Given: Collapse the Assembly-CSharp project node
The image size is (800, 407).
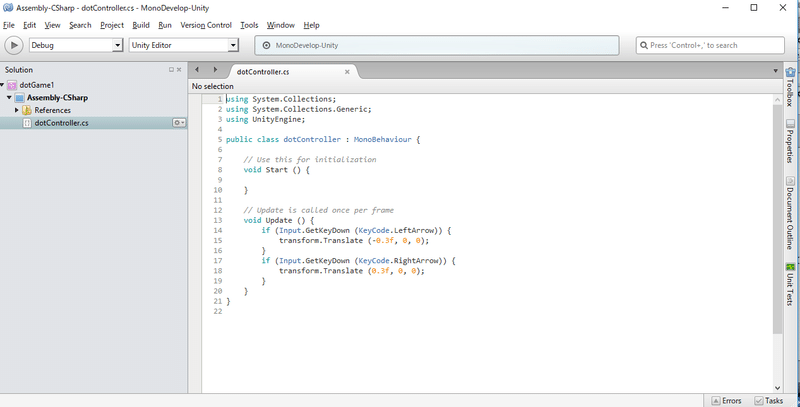Looking at the screenshot, I should click(x=10, y=97).
